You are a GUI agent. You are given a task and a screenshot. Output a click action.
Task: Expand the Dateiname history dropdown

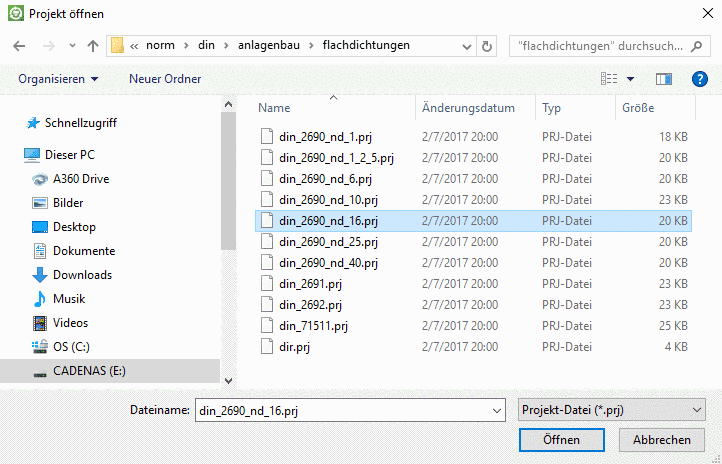[x=496, y=409]
